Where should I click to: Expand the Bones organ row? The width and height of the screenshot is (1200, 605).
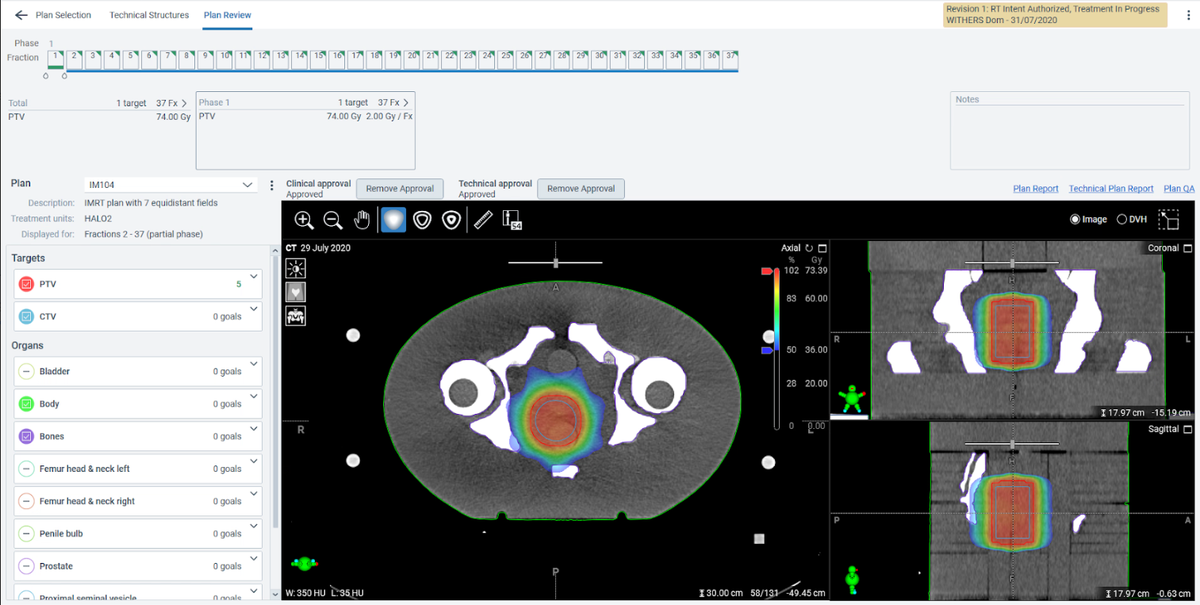point(254,428)
